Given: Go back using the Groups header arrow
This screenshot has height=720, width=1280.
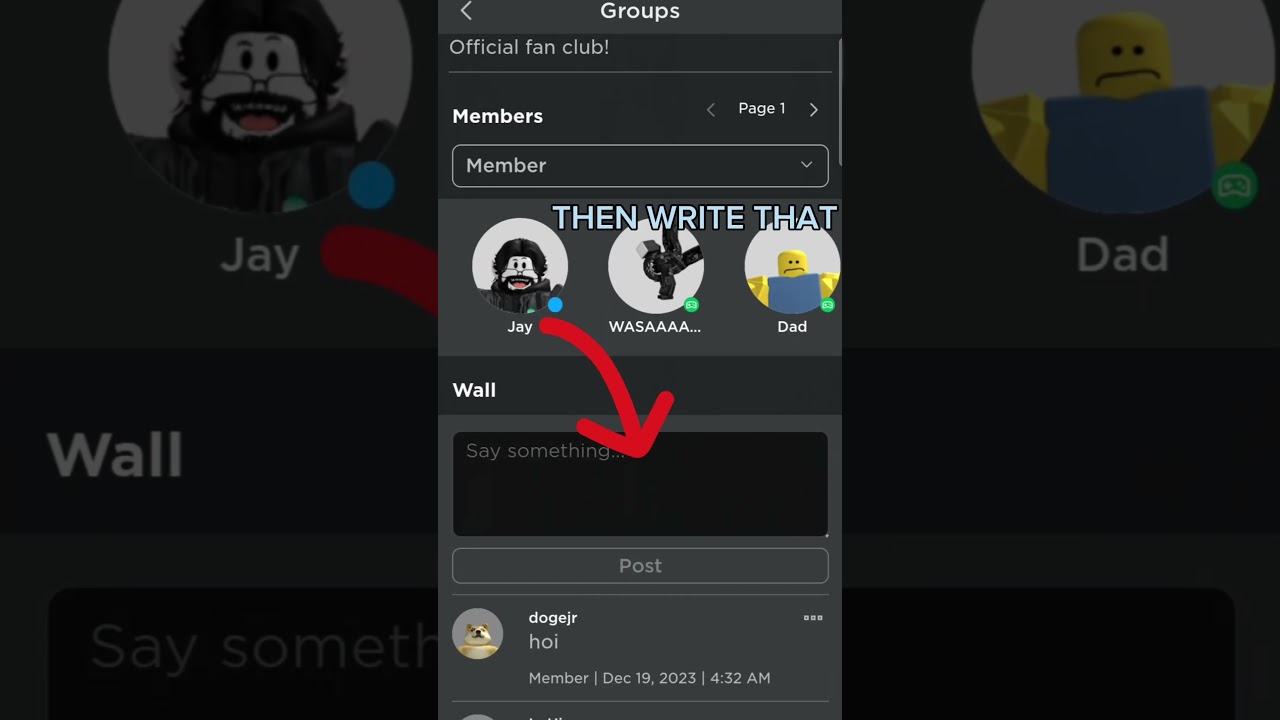Looking at the screenshot, I should pos(466,11).
